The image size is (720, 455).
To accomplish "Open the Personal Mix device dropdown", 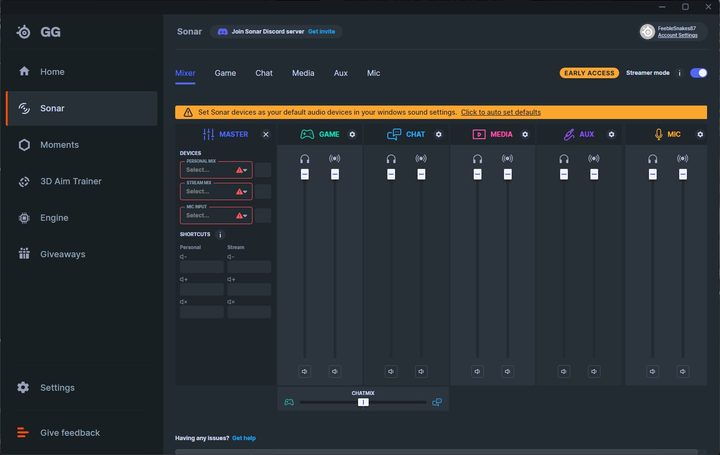I will [216, 170].
